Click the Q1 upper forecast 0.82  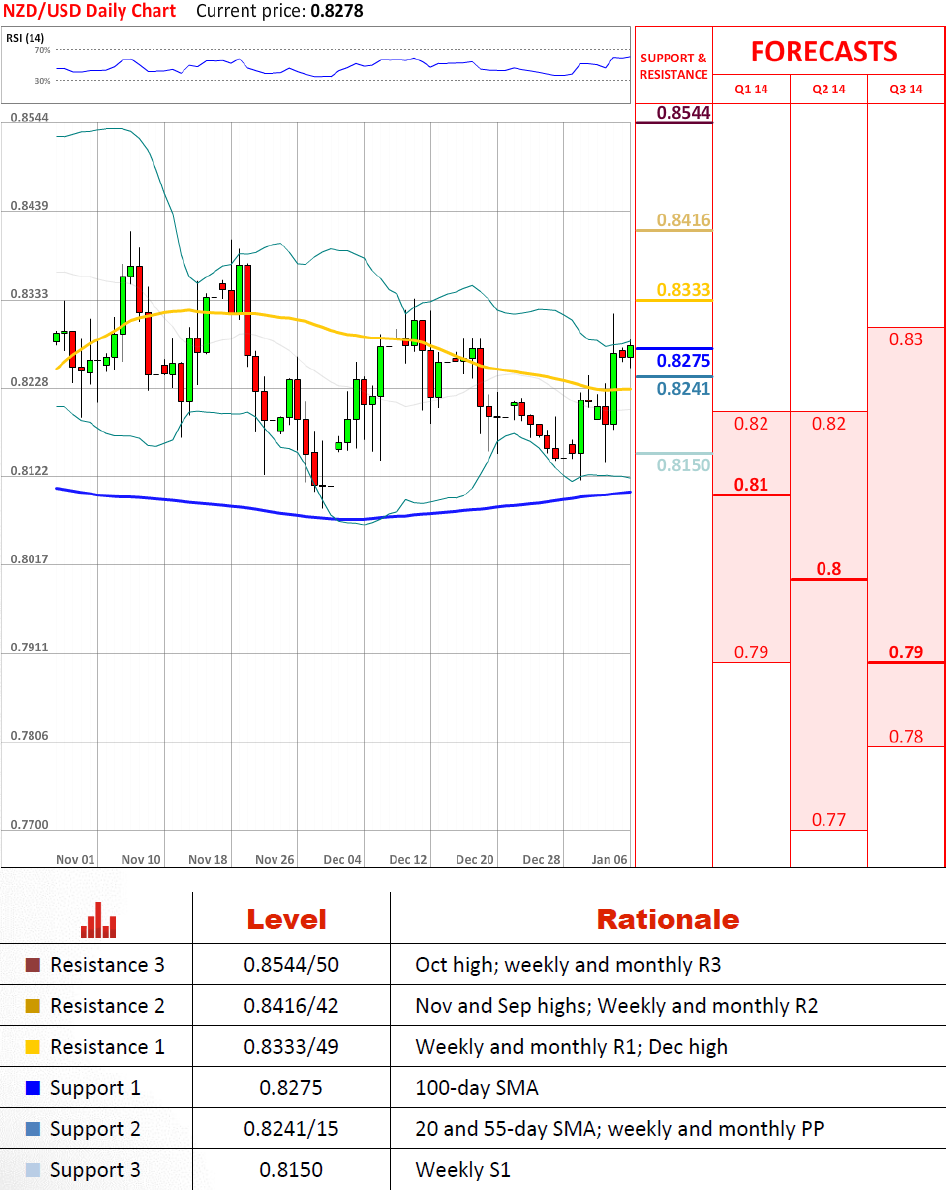point(750,423)
